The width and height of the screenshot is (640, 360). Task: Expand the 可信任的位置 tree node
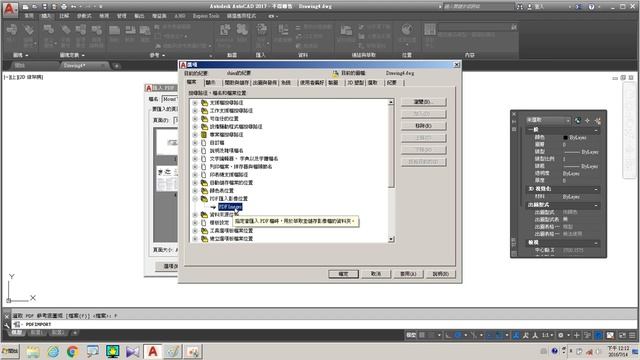195,119
